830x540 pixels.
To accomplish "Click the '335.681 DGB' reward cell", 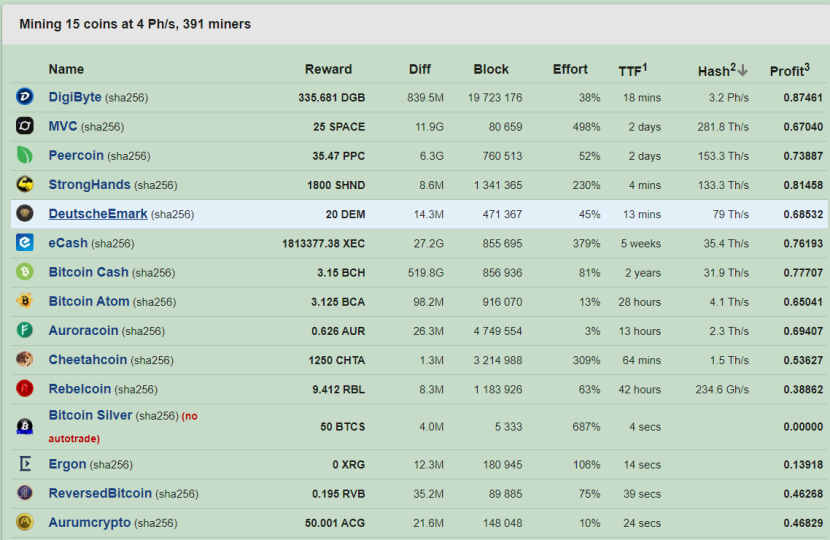I will click(x=331, y=98).
